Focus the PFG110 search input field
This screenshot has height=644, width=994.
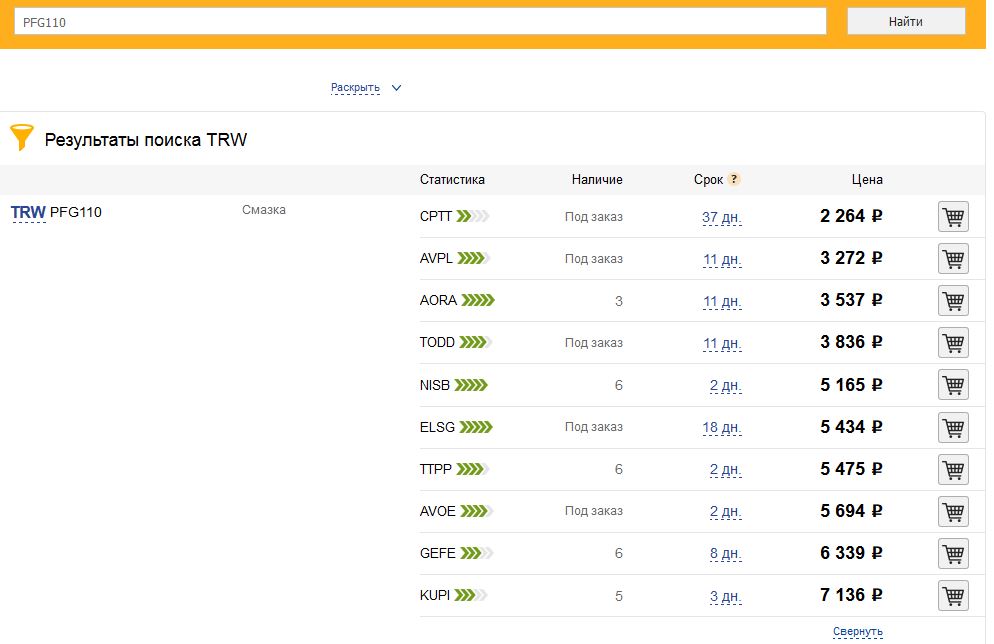(x=420, y=22)
